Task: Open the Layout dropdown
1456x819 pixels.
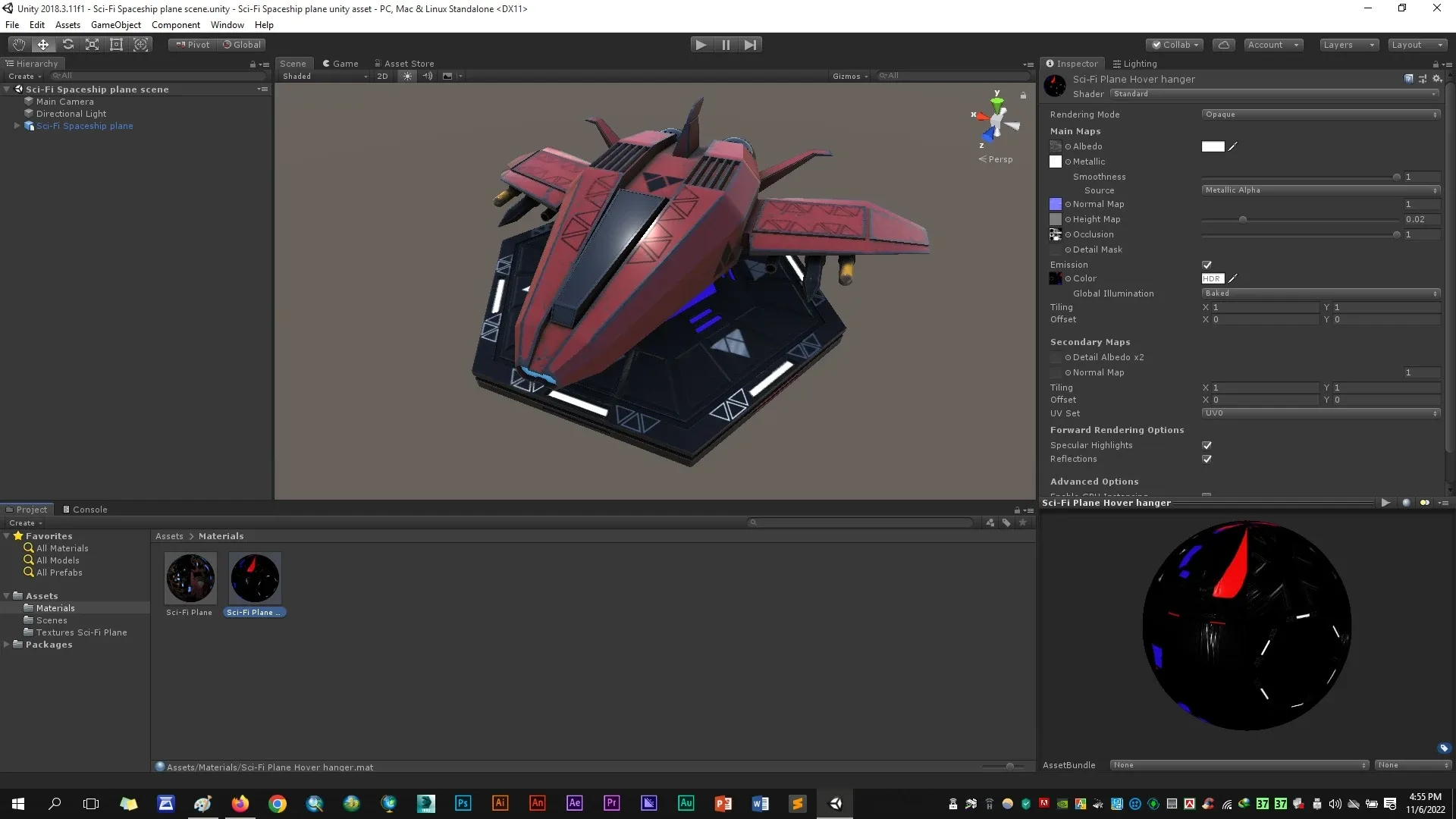Action: 1417,45
